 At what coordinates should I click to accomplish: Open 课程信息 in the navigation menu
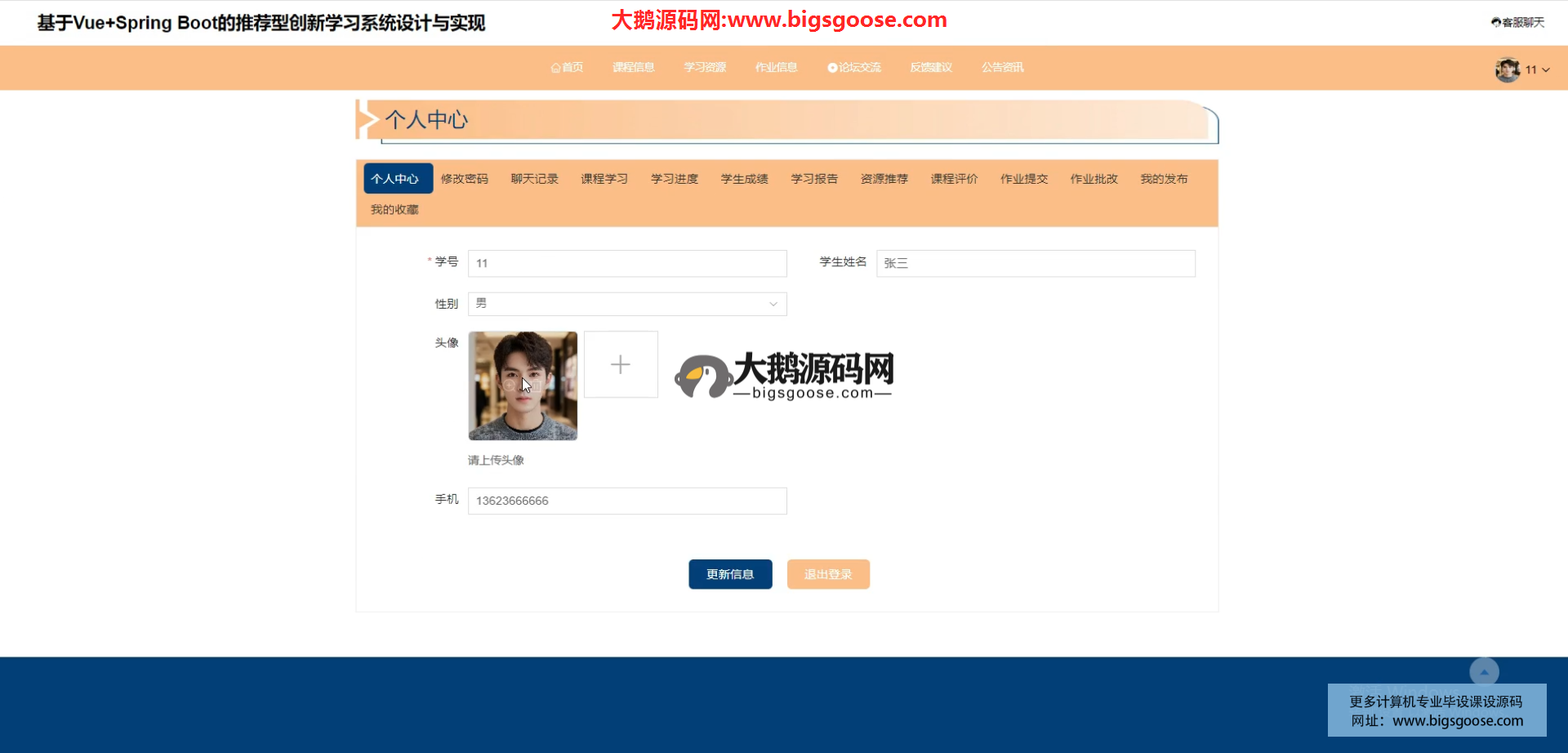pos(634,68)
